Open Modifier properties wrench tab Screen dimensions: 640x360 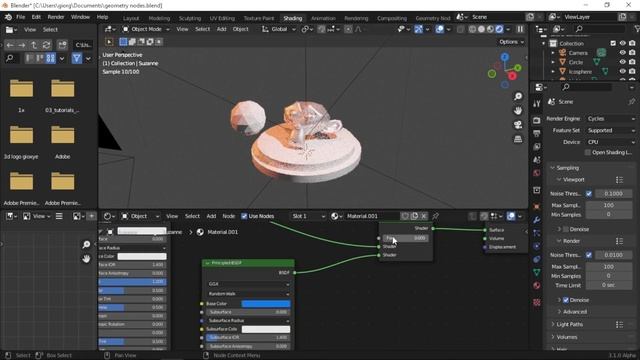[x=537, y=220]
